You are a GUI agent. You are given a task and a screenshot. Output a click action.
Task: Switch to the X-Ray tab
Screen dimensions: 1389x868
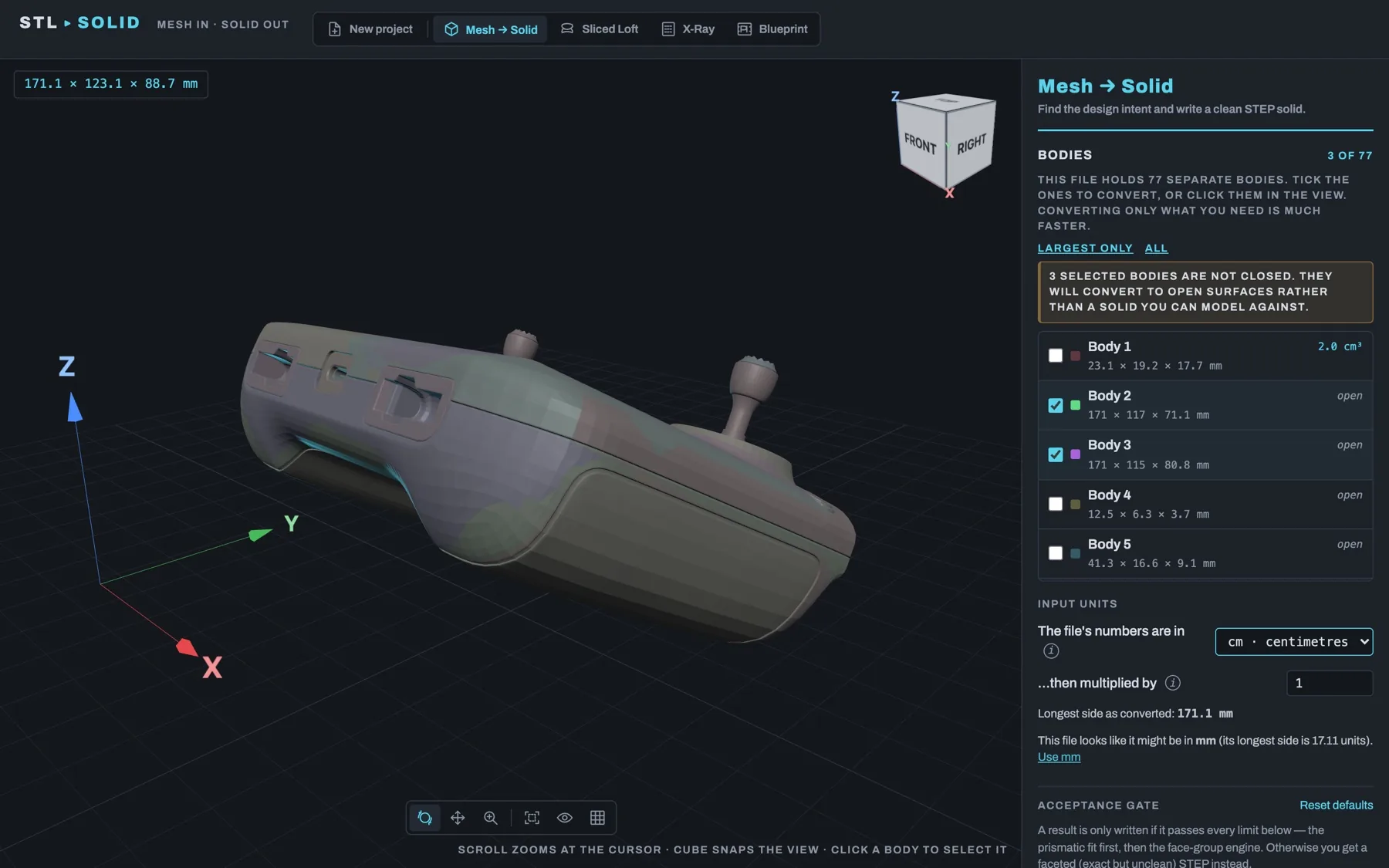coord(688,29)
